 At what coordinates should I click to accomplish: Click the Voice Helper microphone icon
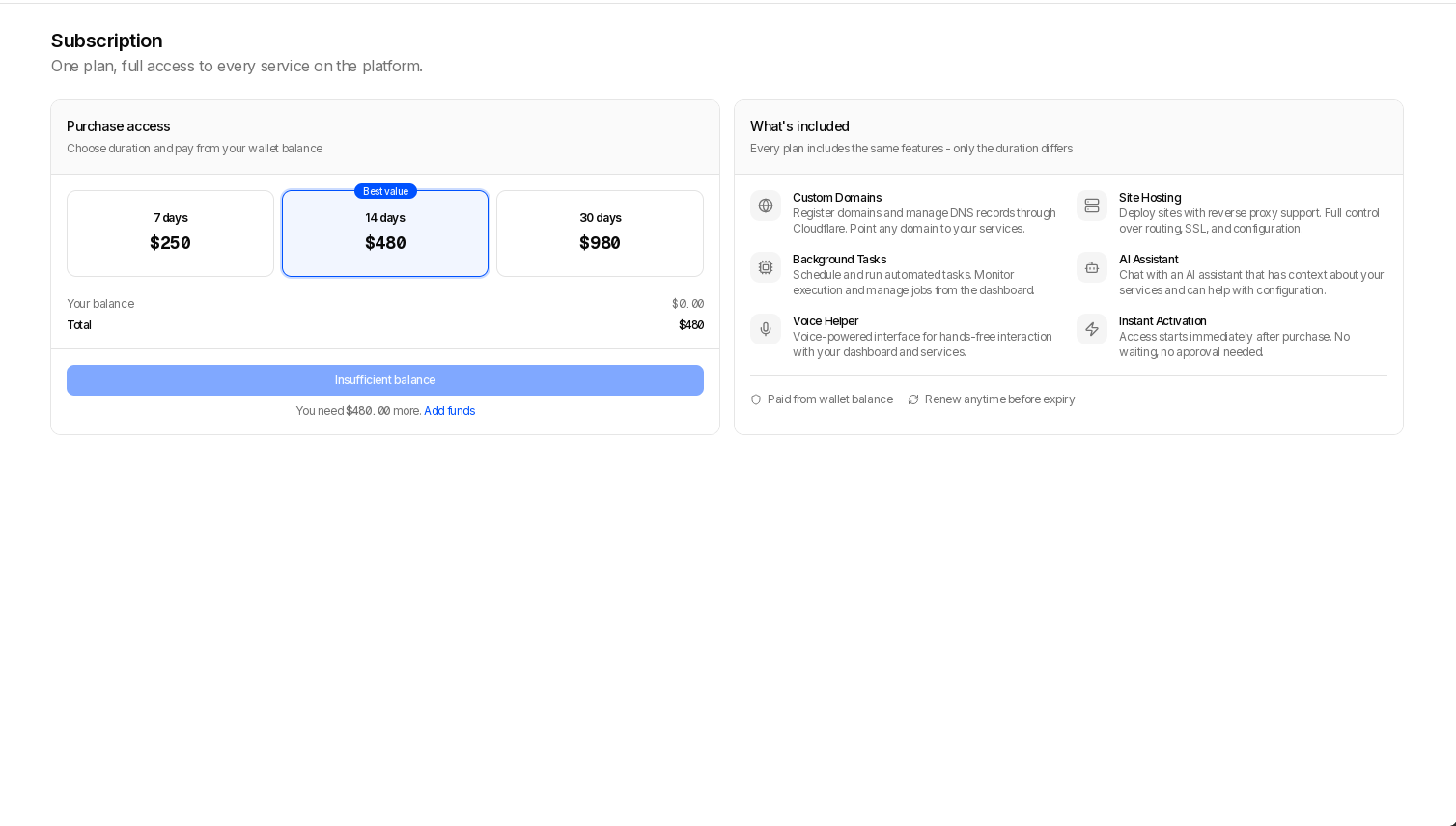(x=766, y=329)
